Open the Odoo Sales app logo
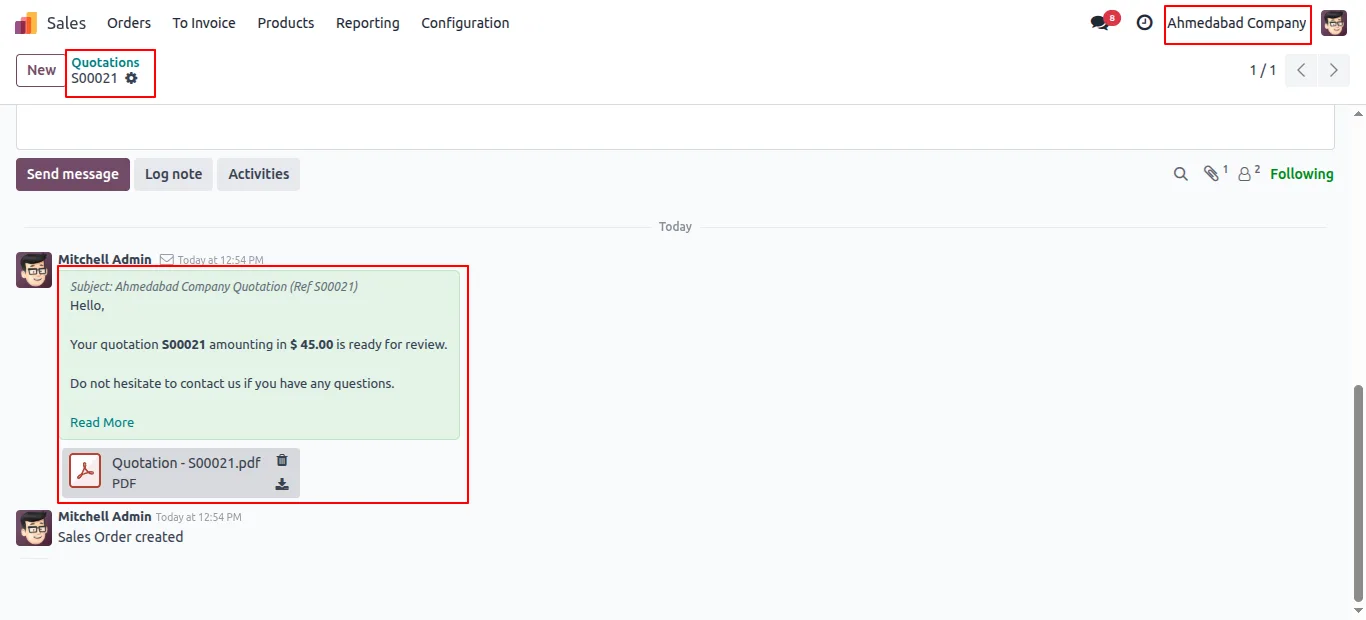This screenshot has width=1366, height=620. [26, 23]
